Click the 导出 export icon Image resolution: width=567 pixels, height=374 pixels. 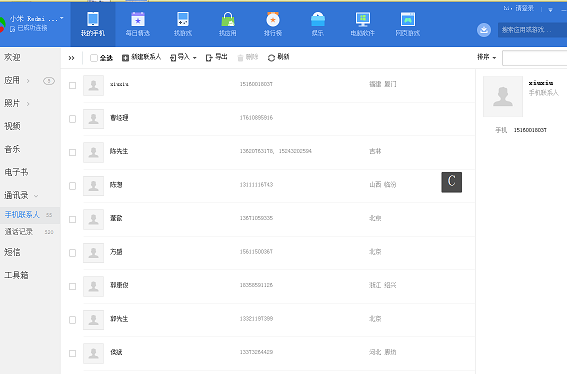pos(209,58)
